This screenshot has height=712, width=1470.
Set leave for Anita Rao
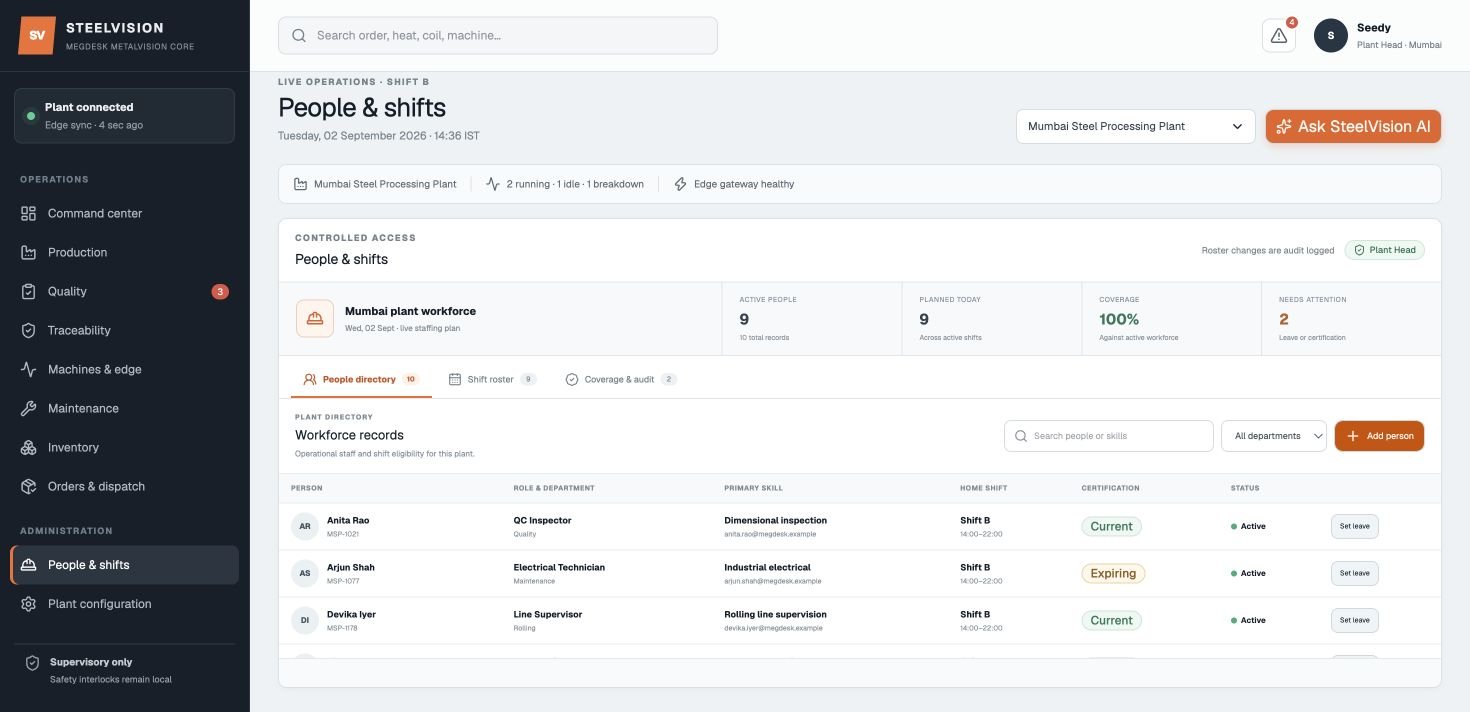pos(1355,527)
